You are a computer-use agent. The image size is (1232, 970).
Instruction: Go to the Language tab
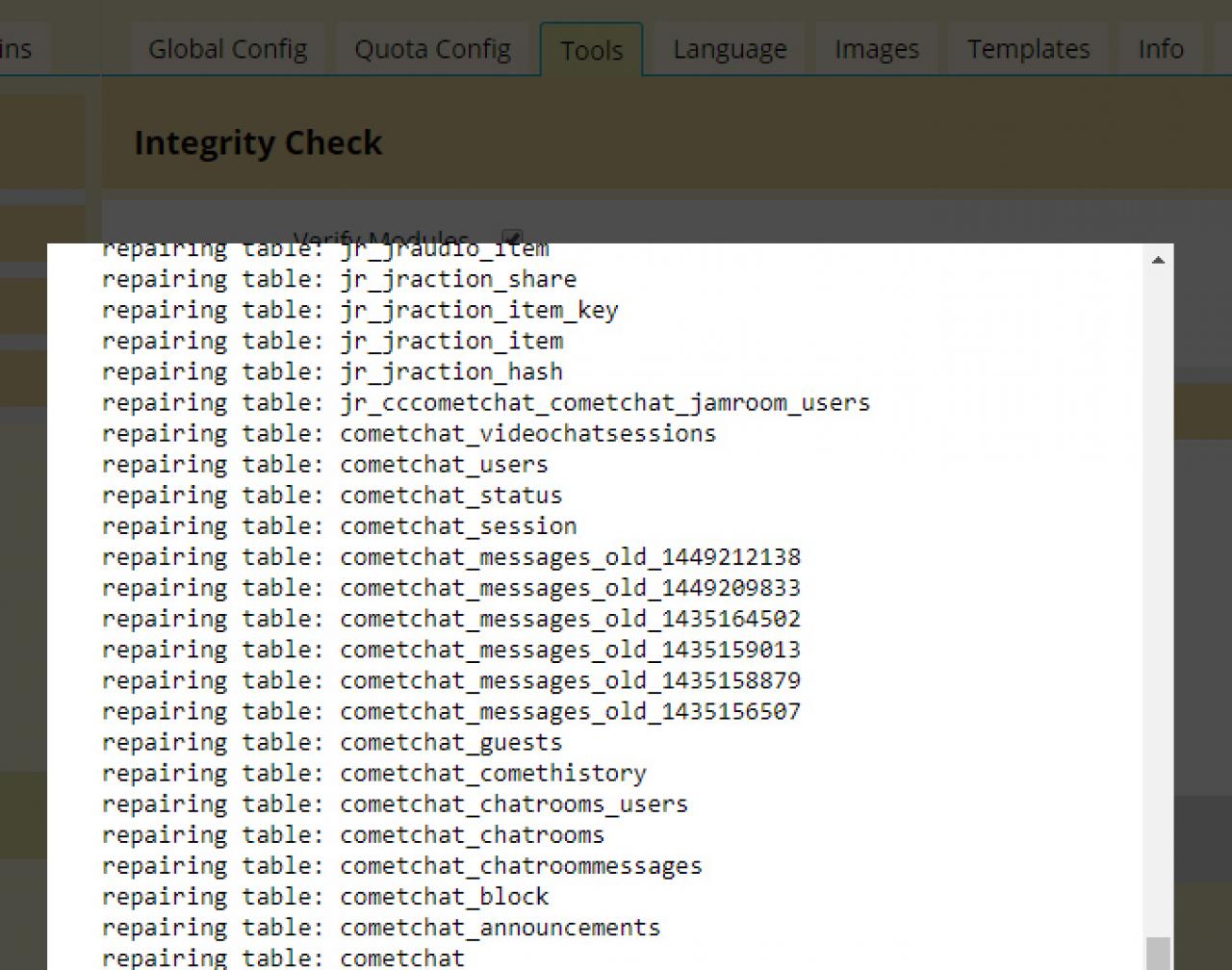(x=730, y=49)
